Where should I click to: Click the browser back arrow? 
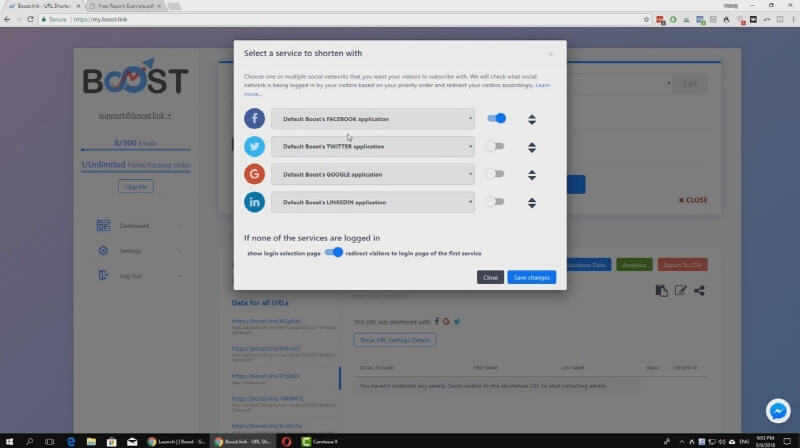pos(7,19)
